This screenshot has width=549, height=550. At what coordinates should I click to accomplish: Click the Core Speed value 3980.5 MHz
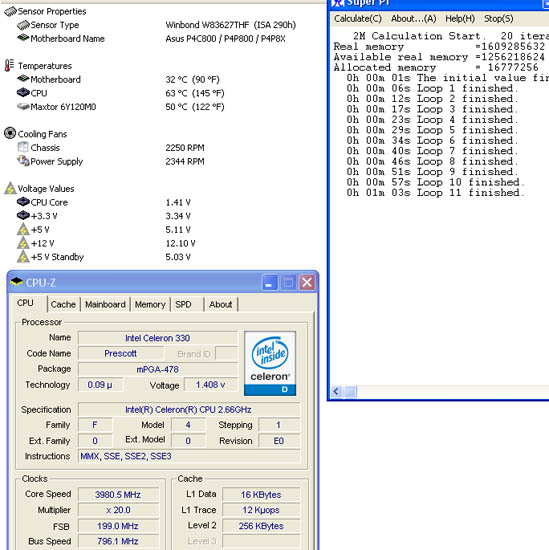click(x=118, y=495)
